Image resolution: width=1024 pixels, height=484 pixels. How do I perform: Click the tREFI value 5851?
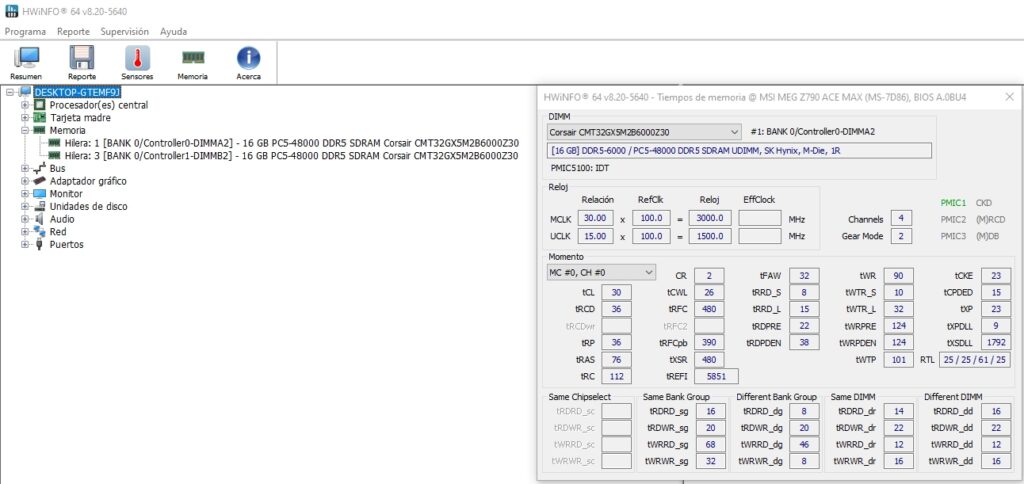pyautogui.click(x=716, y=376)
